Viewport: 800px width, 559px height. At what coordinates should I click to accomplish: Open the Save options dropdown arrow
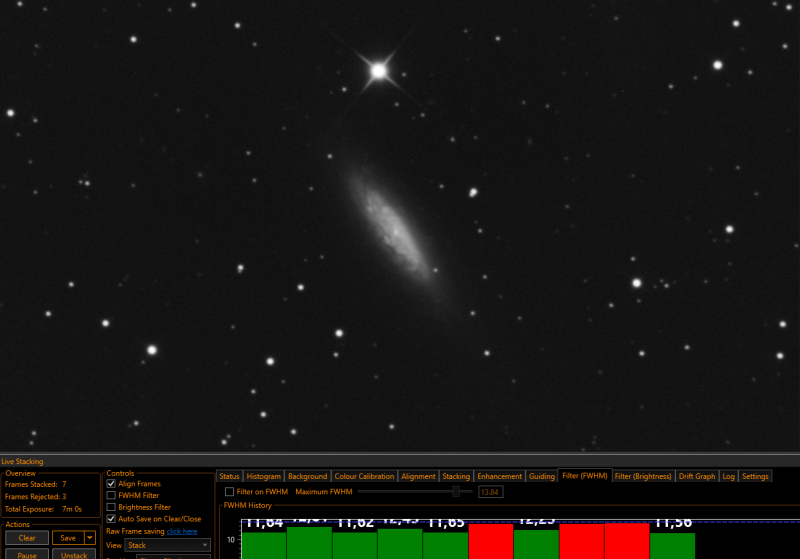click(90, 538)
